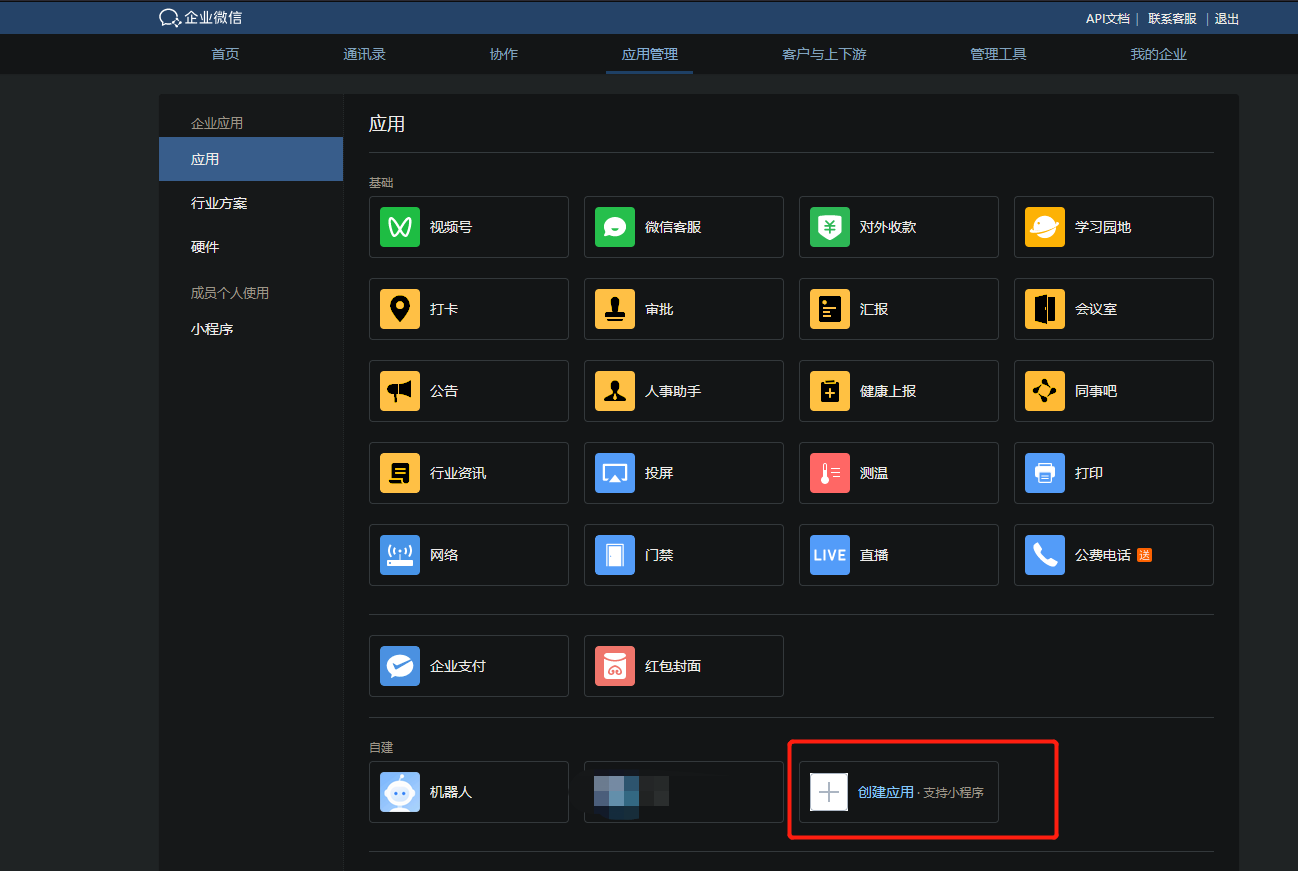
Task: Open the 学习园地 planet icon
Action: tap(1045, 227)
